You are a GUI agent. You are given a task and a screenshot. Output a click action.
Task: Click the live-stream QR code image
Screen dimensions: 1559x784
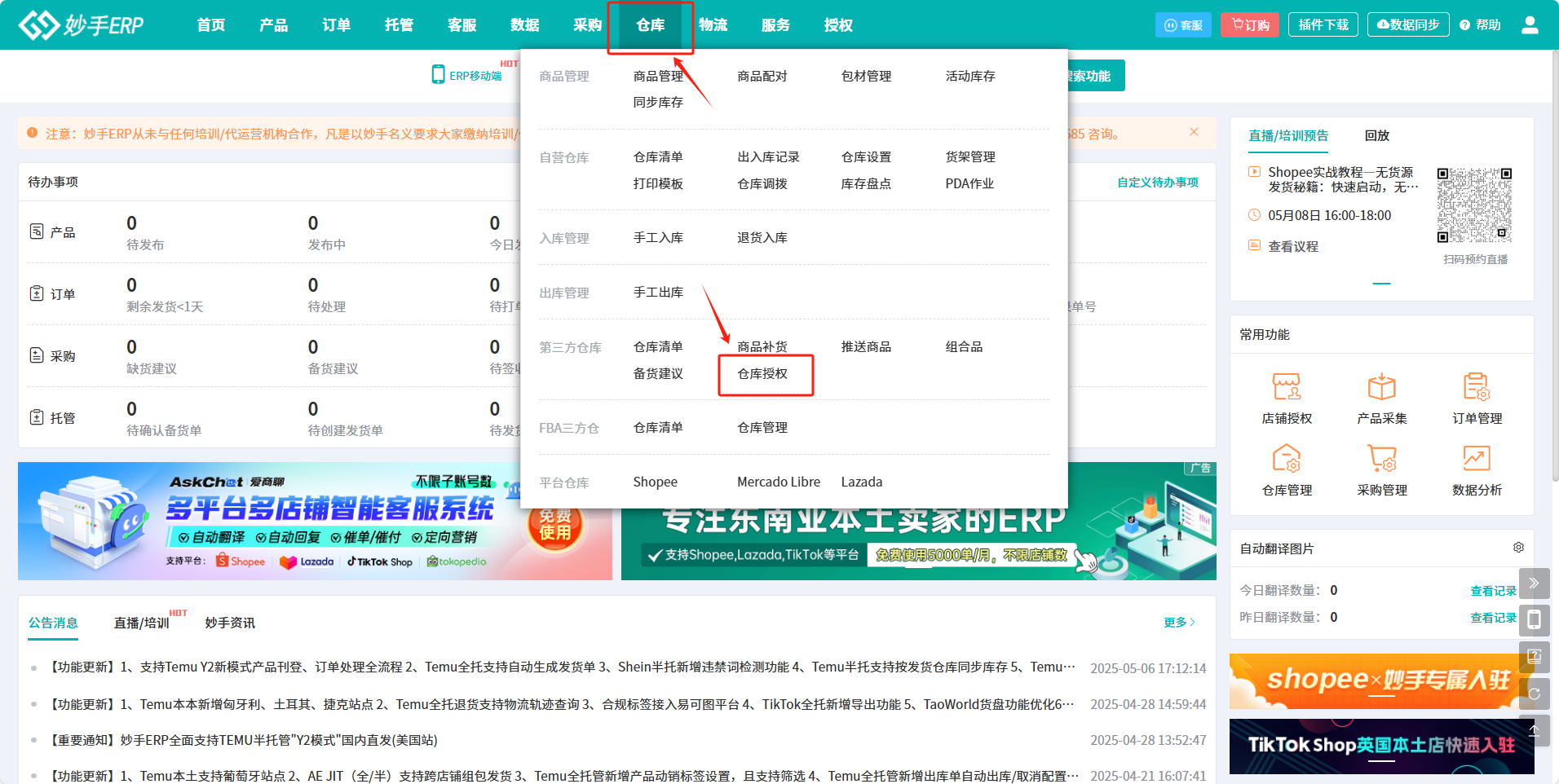click(1474, 205)
